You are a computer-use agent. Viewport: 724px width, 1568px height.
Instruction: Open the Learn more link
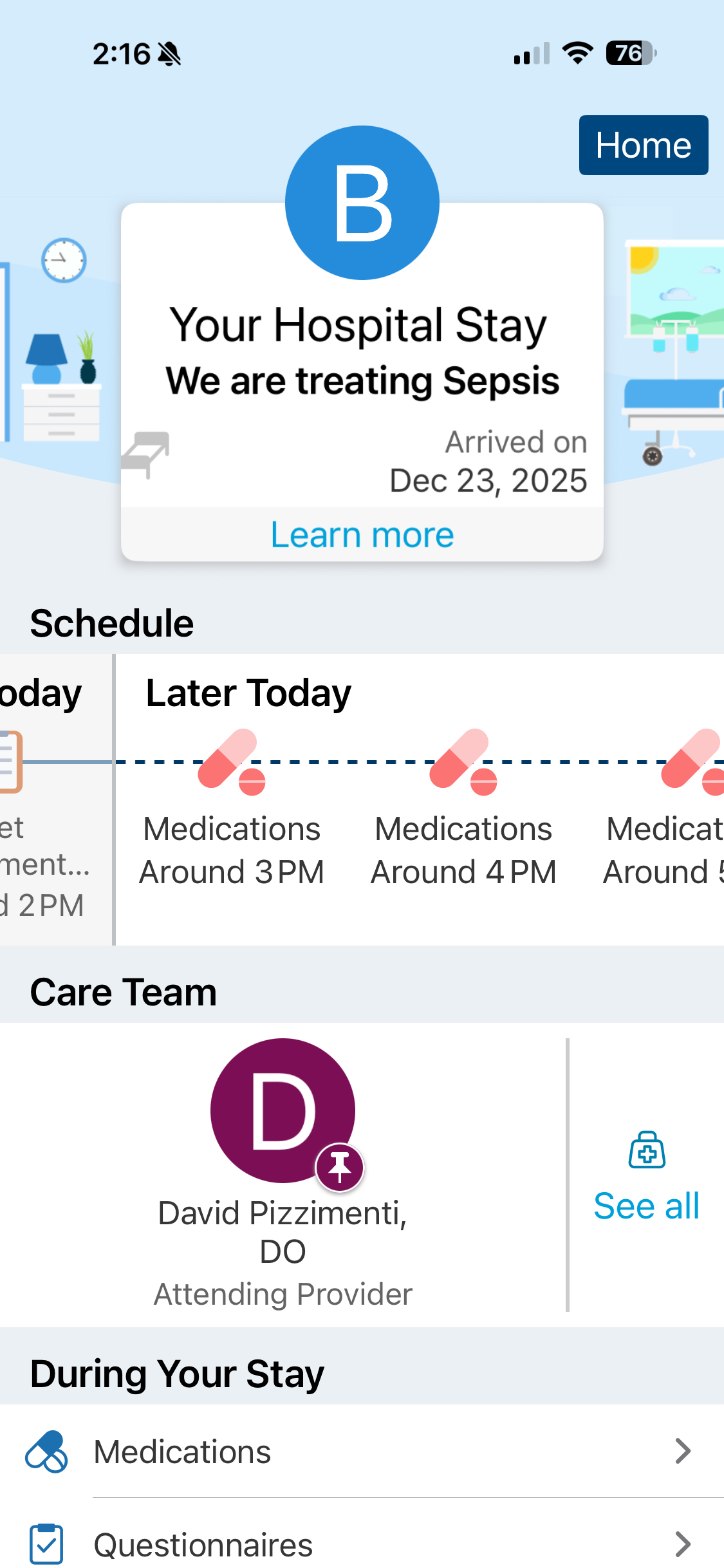(362, 535)
